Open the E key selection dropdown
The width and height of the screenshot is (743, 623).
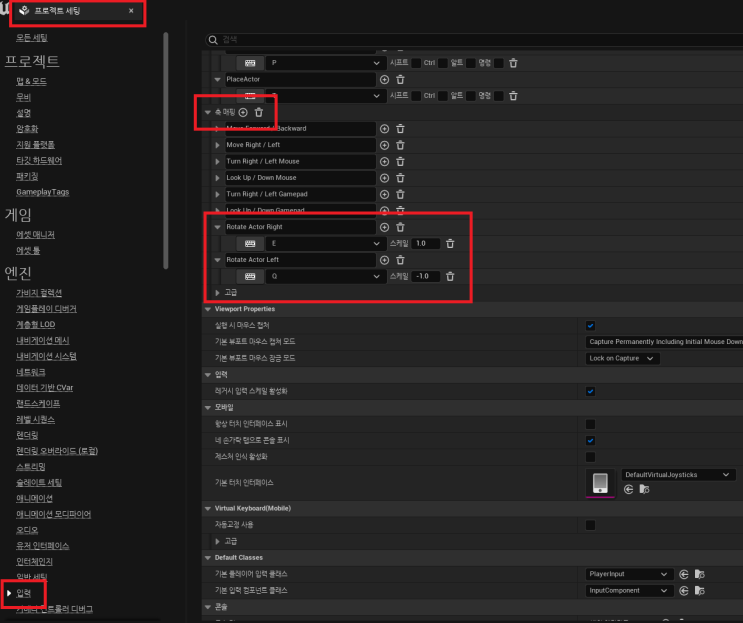[325, 244]
